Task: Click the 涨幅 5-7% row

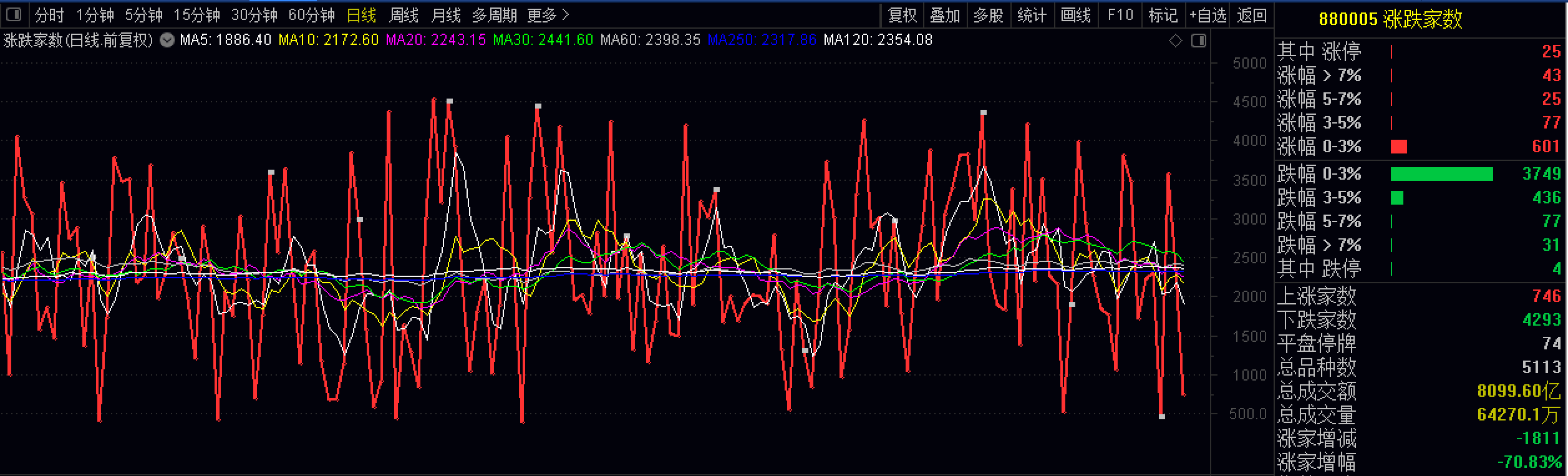Action: 1421,99
